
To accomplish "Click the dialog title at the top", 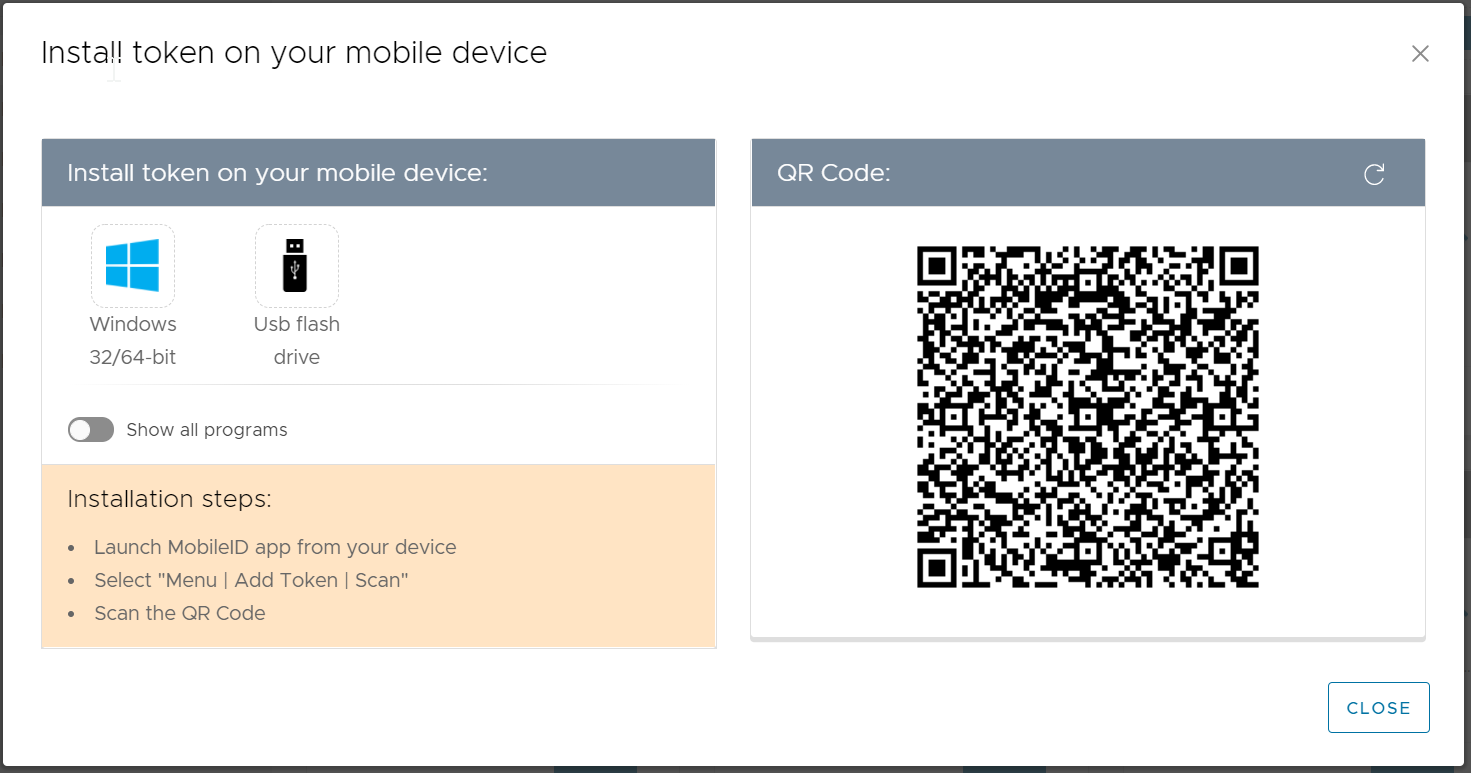I will [x=294, y=53].
